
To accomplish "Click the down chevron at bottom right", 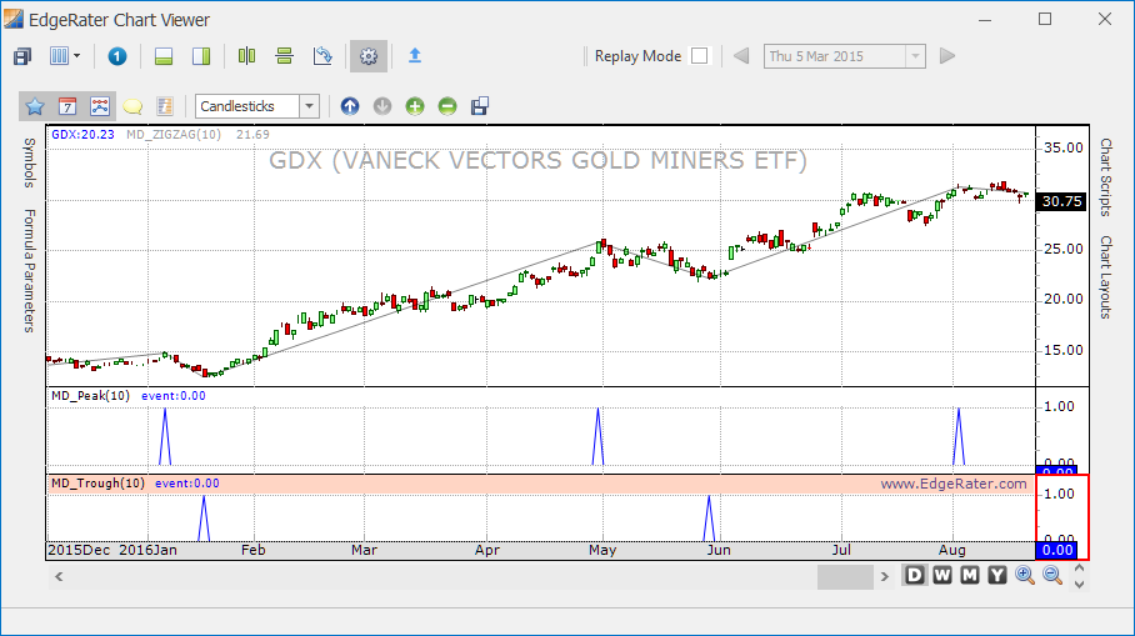I will click(x=1079, y=584).
